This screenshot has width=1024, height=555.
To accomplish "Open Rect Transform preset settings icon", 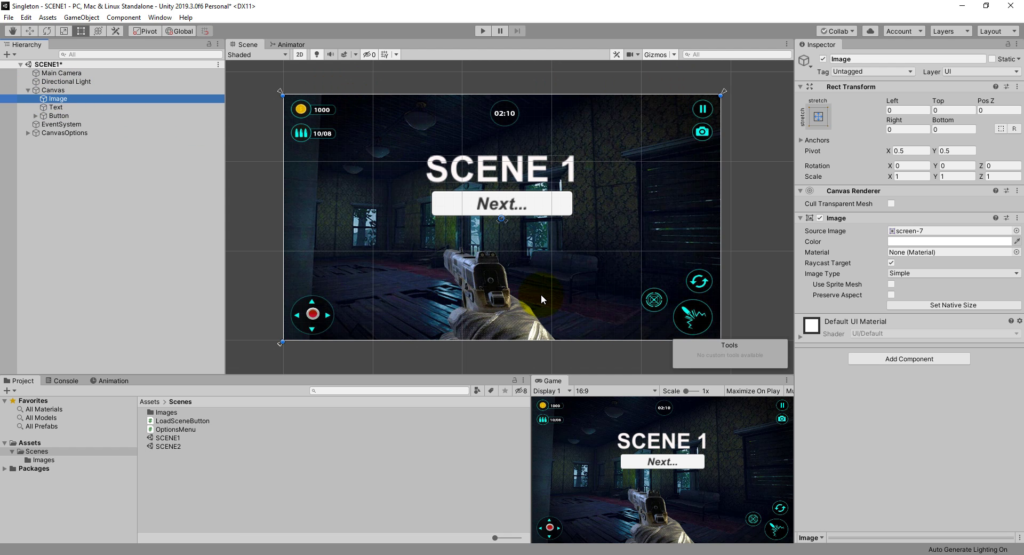I will click(x=1006, y=86).
